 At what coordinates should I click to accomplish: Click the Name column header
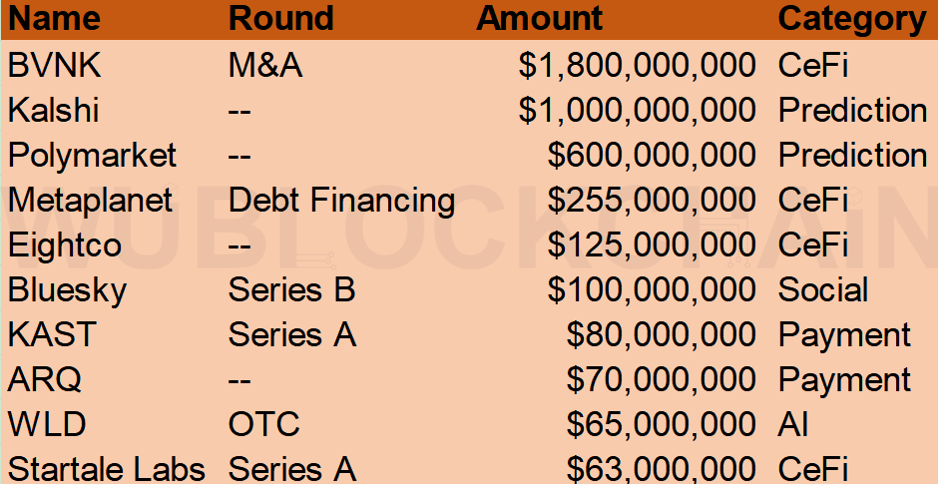tap(54, 18)
